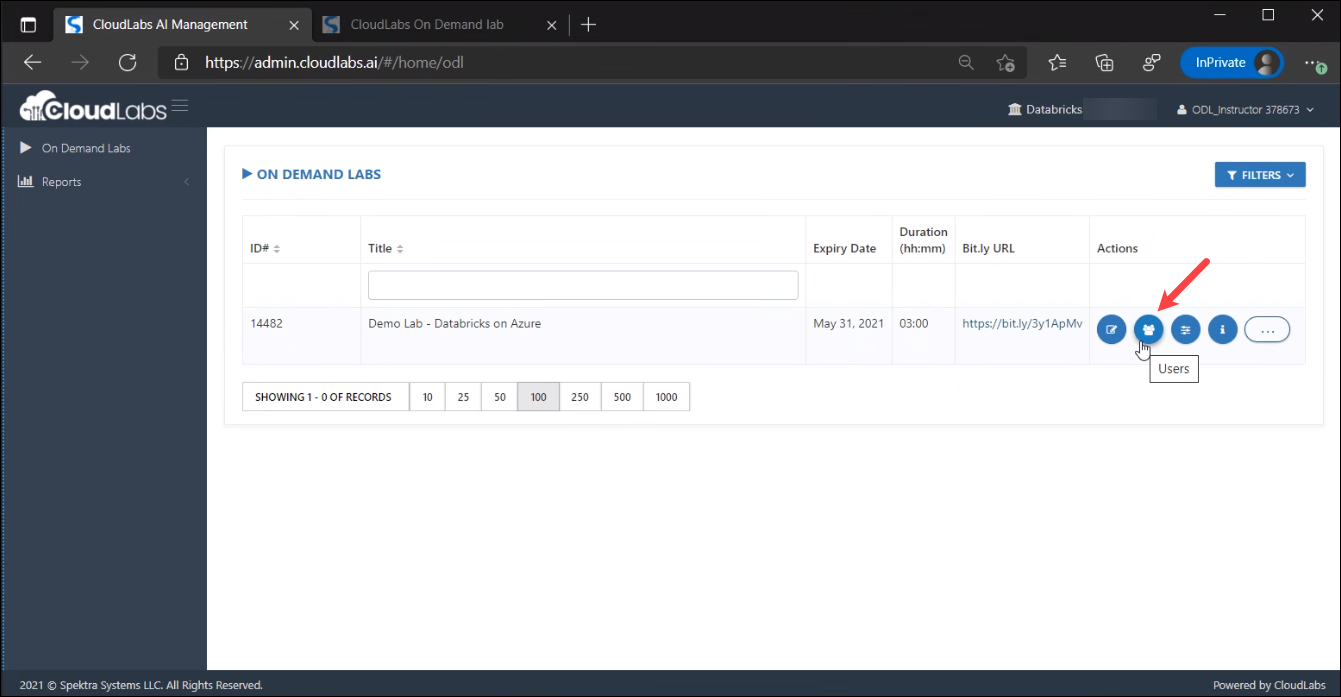
Task: Sort table by ID# column
Action: pos(265,248)
